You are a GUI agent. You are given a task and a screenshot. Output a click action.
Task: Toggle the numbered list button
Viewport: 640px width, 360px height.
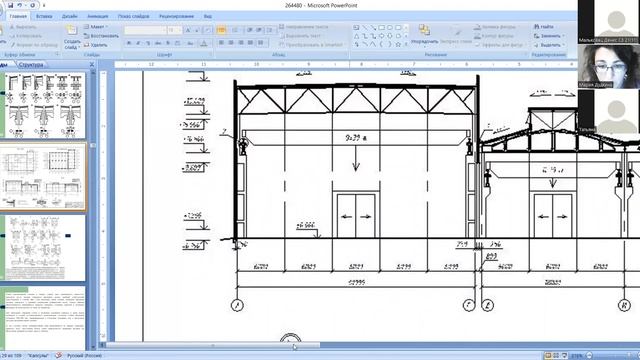click(x=235, y=30)
